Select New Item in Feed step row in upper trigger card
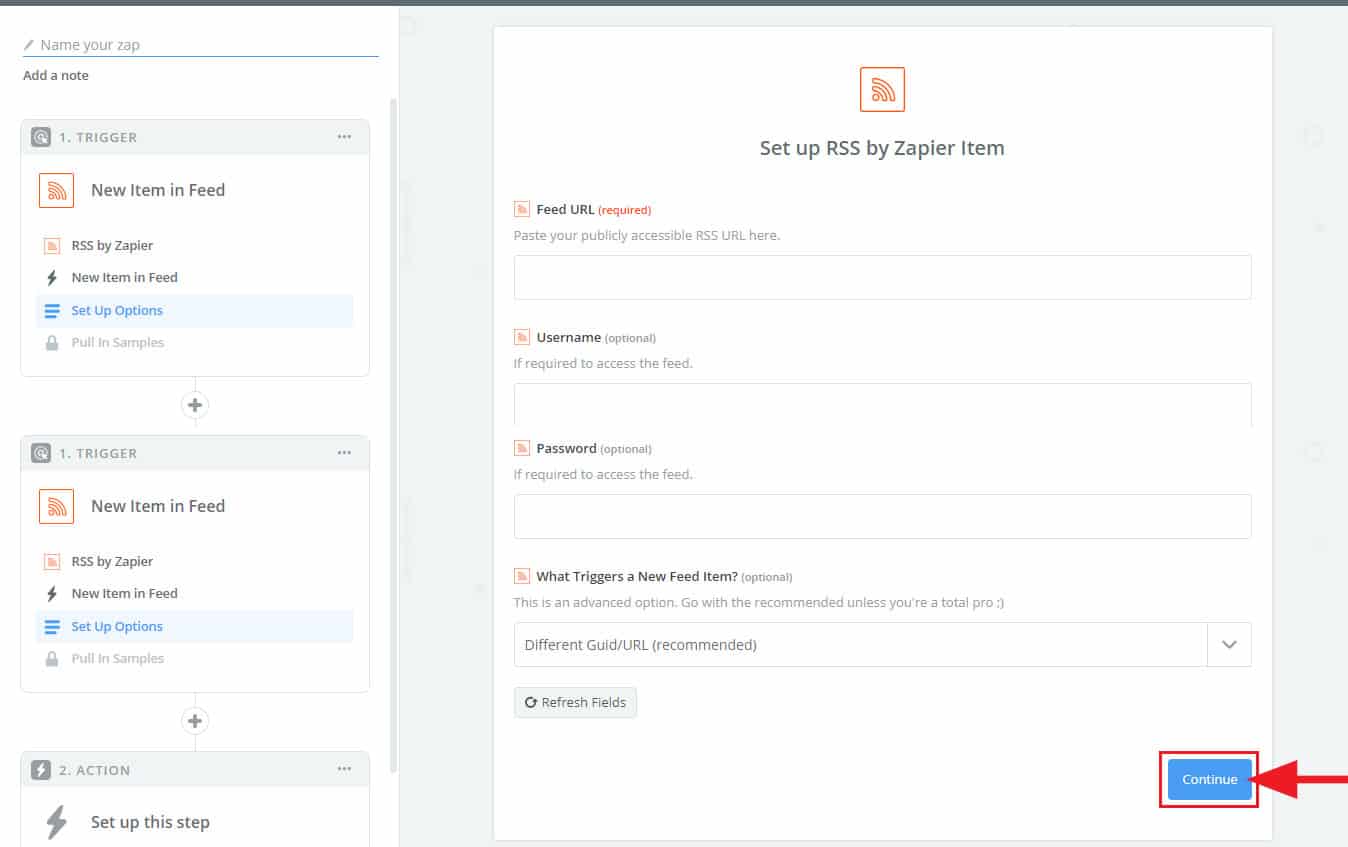This screenshot has height=847, width=1348. click(195, 277)
